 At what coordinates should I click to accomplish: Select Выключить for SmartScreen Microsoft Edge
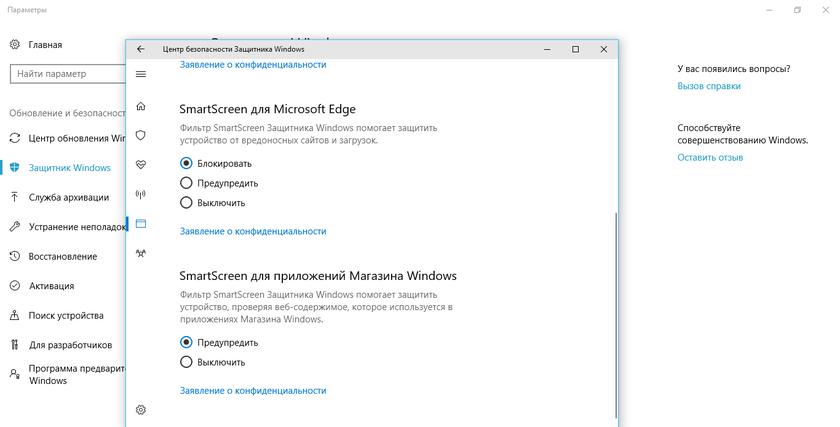(x=186, y=203)
